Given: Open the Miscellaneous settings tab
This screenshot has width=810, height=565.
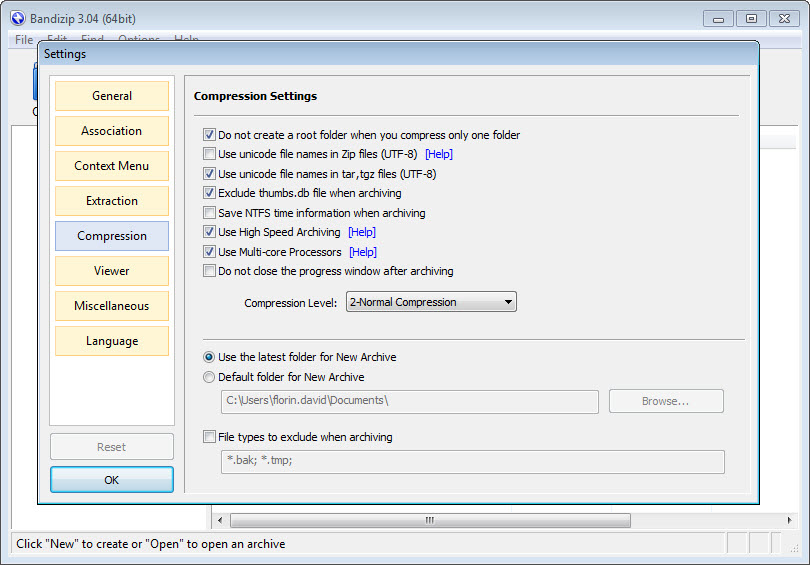Looking at the screenshot, I should pyautogui.click(x=112, y=306).
